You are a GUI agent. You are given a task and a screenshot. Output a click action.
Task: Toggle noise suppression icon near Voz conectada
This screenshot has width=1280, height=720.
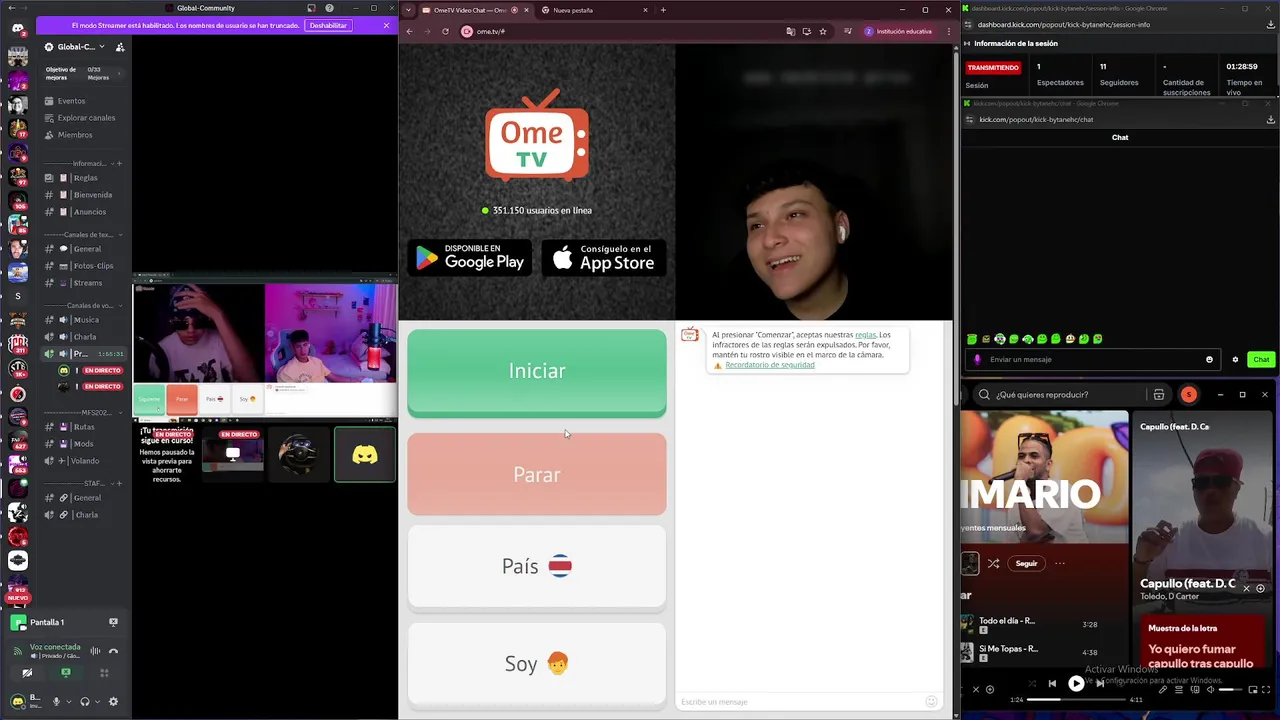click(x=95, y=651)
